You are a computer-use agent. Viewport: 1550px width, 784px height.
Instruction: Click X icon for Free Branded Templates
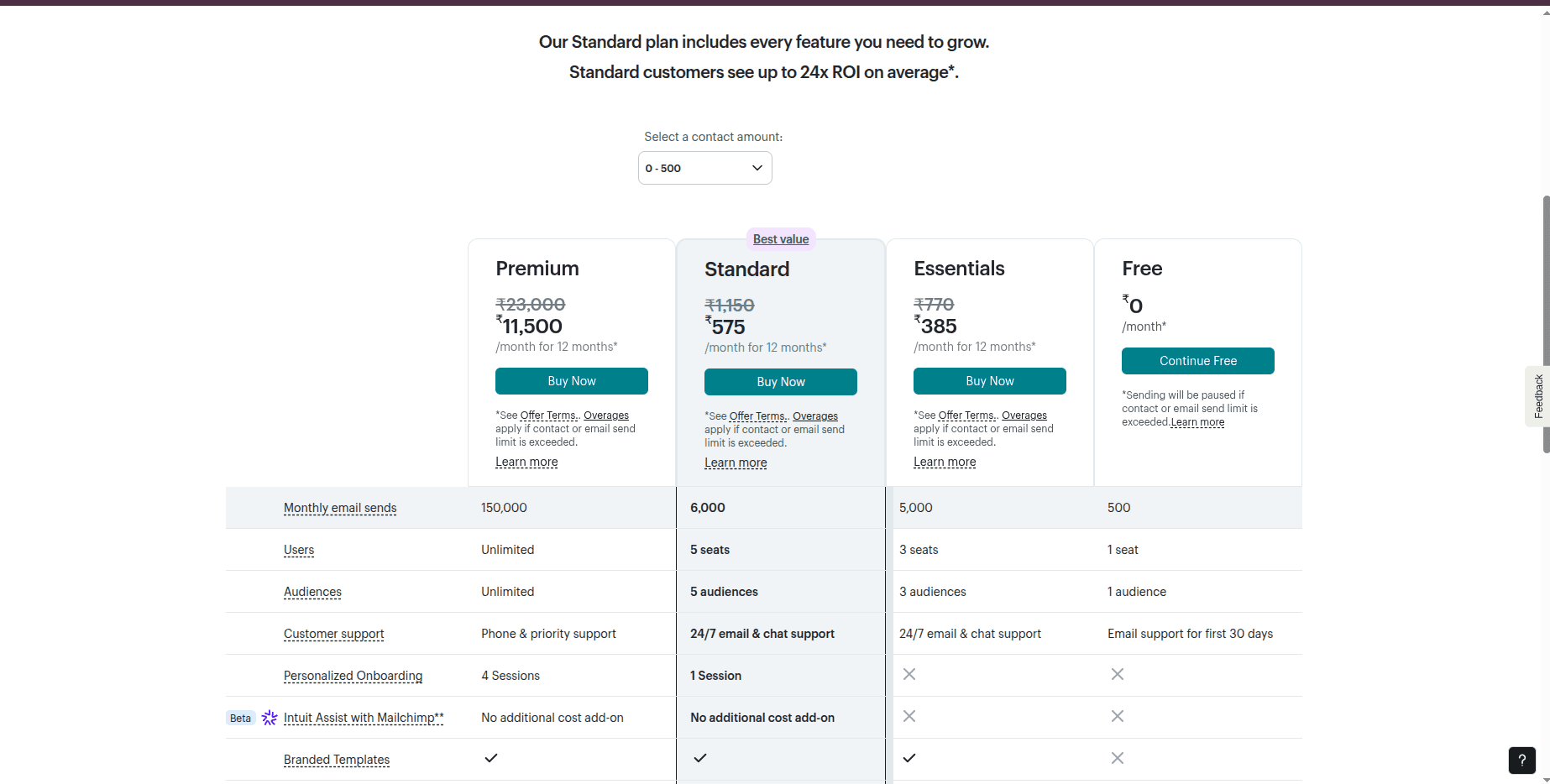coord(1117,758)
